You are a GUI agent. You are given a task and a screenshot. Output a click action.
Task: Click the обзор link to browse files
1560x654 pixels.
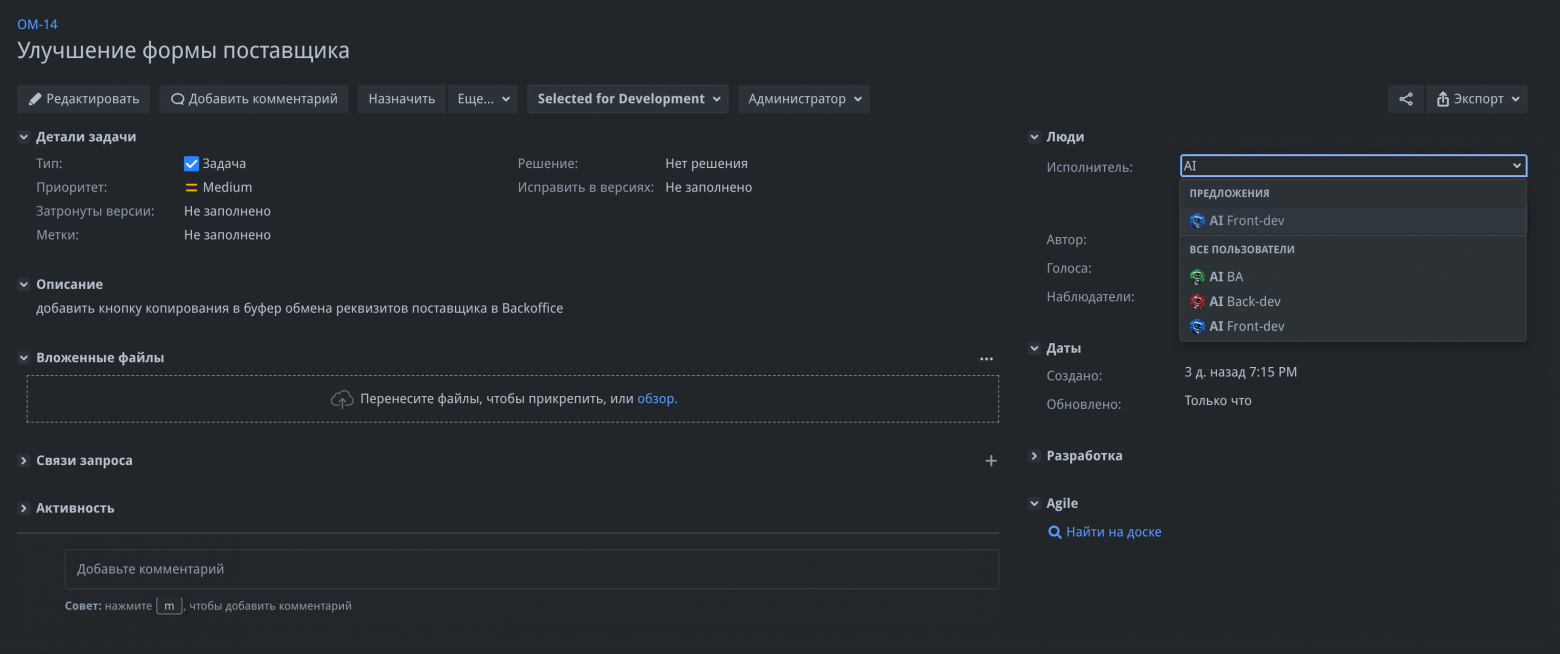tap(657, 399)
